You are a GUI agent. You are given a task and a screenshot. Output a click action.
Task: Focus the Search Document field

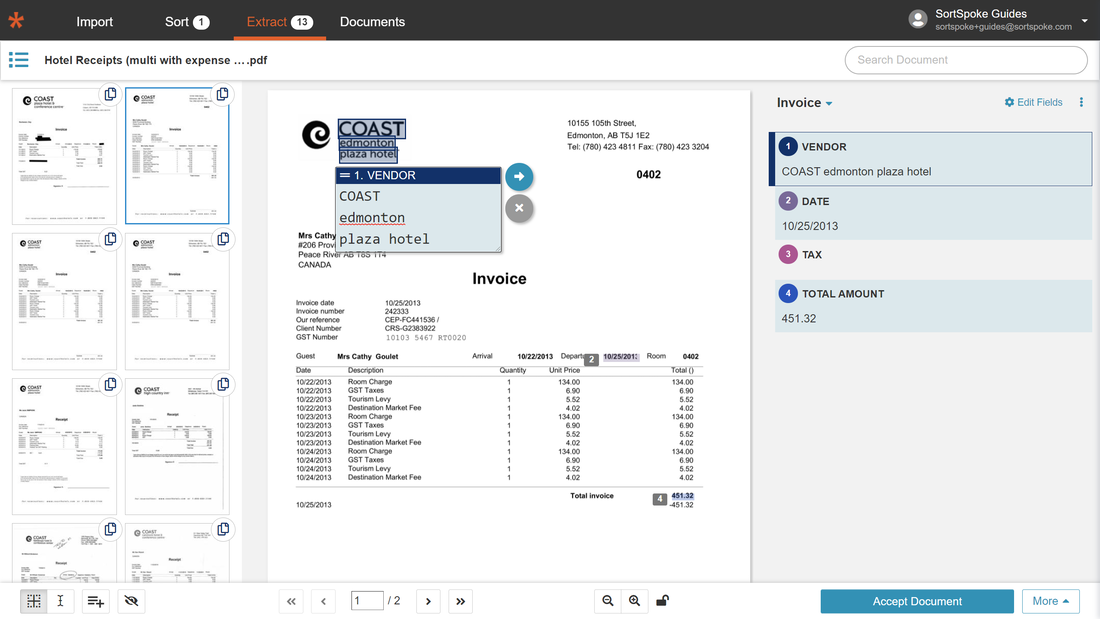966,60
